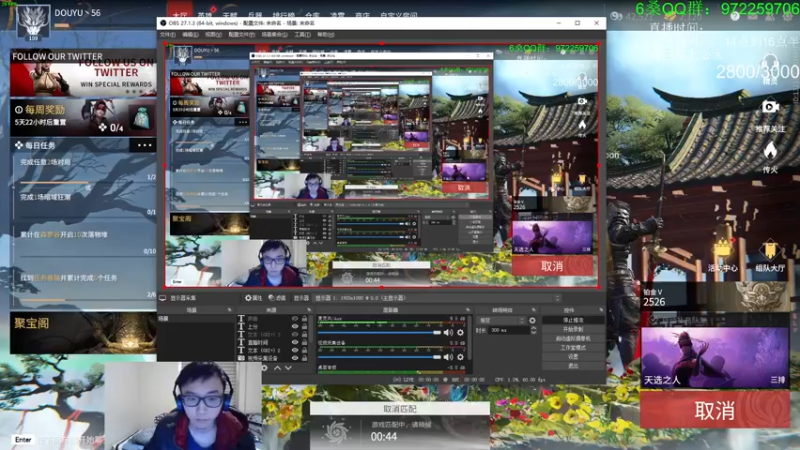
Task: Toggle visibility eye of 视频采集设备 source
Action: pyautogui.click(x=295, y=358)
